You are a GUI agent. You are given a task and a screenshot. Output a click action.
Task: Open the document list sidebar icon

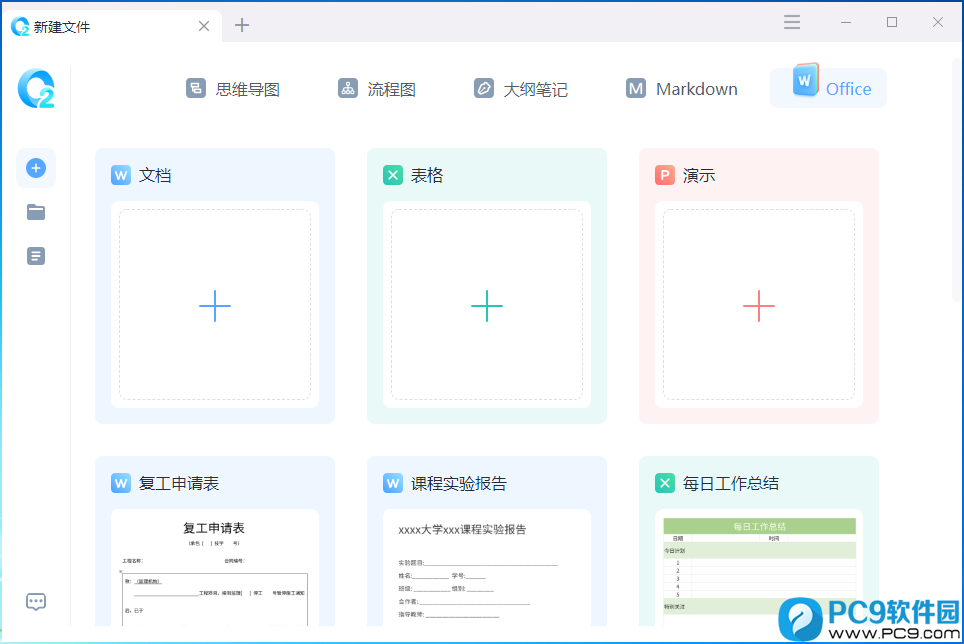36,256
